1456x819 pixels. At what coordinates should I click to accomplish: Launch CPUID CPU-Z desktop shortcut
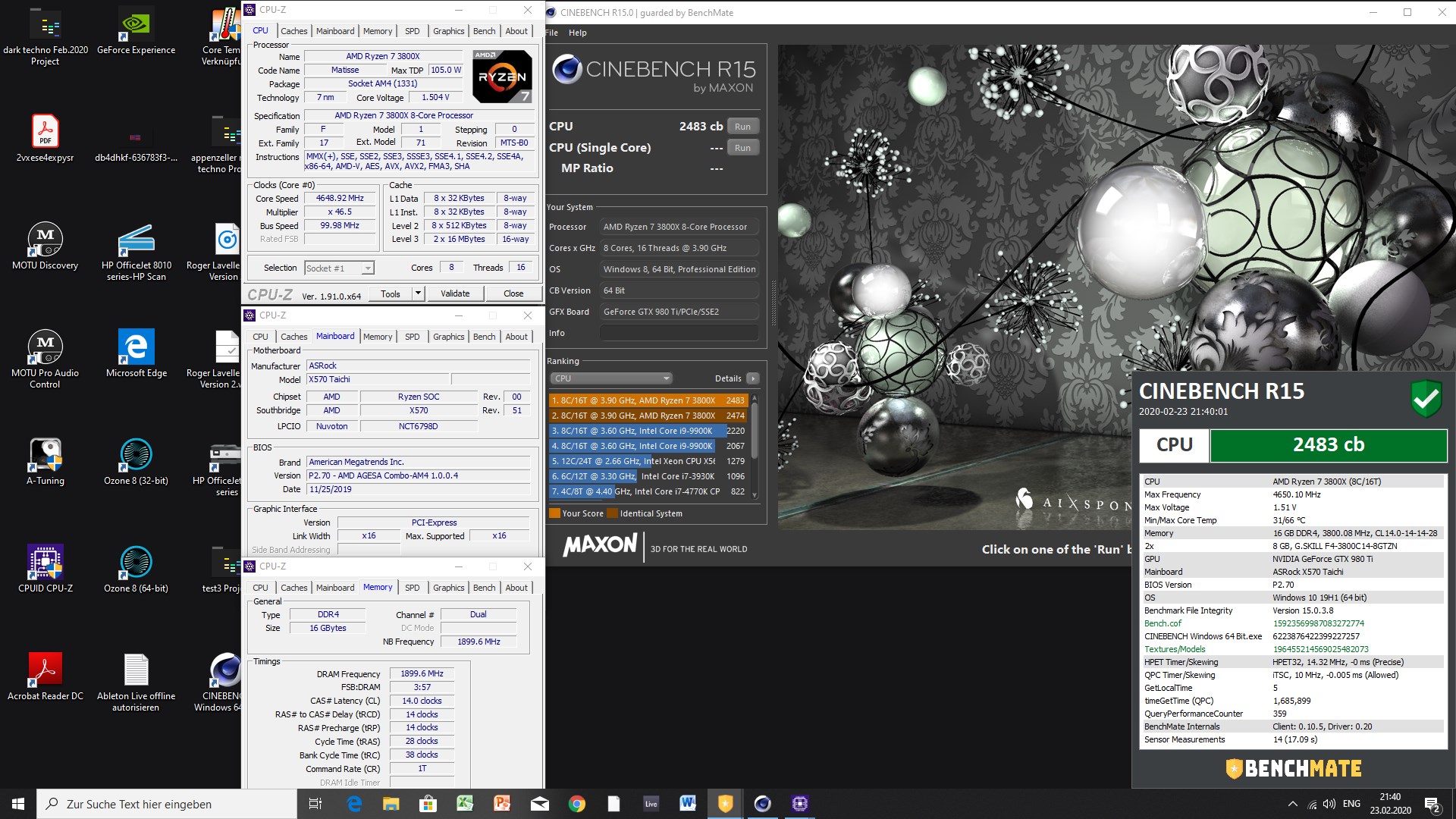point(45,570)
